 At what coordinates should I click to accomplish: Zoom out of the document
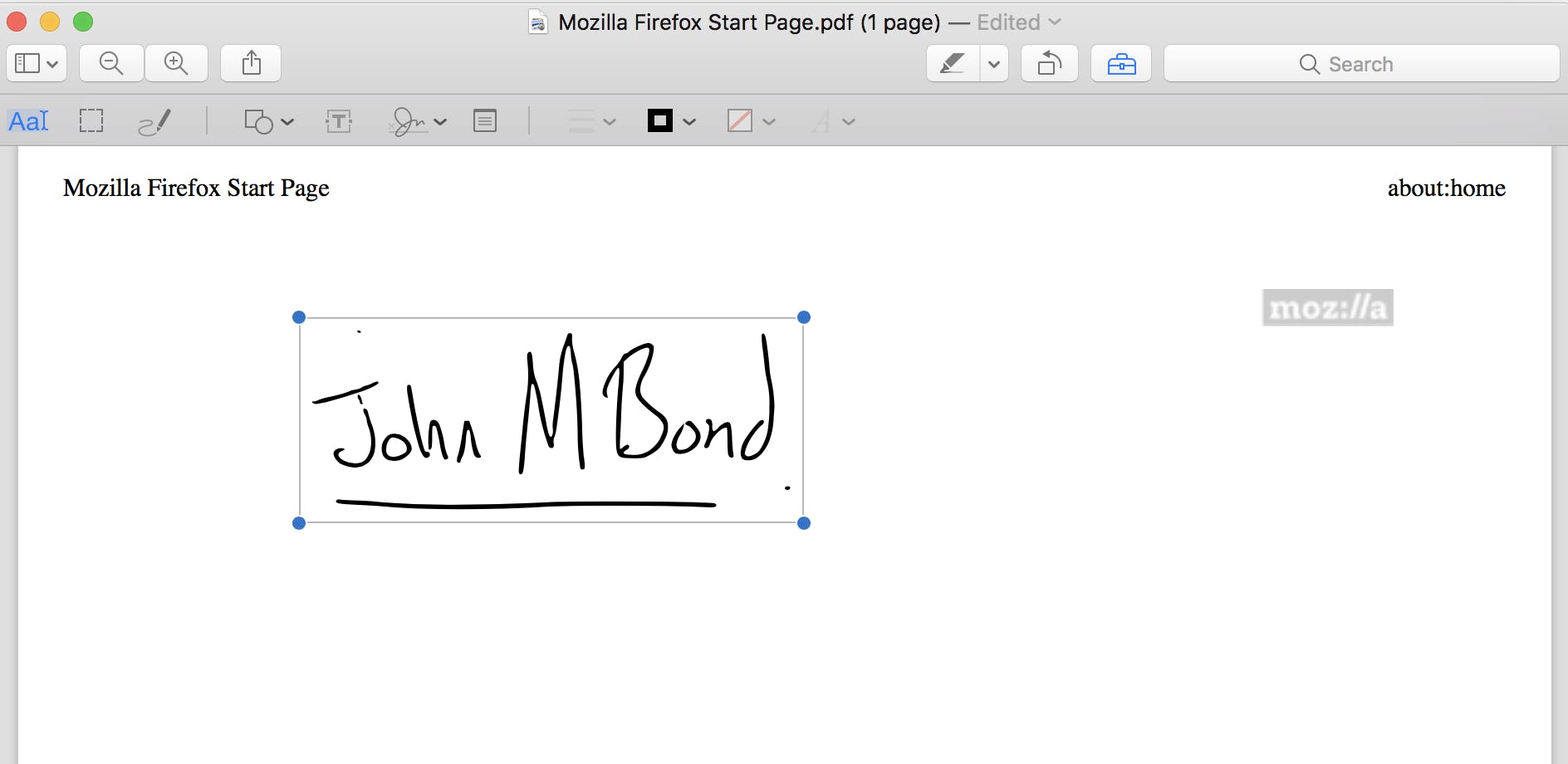coord(111,63)
